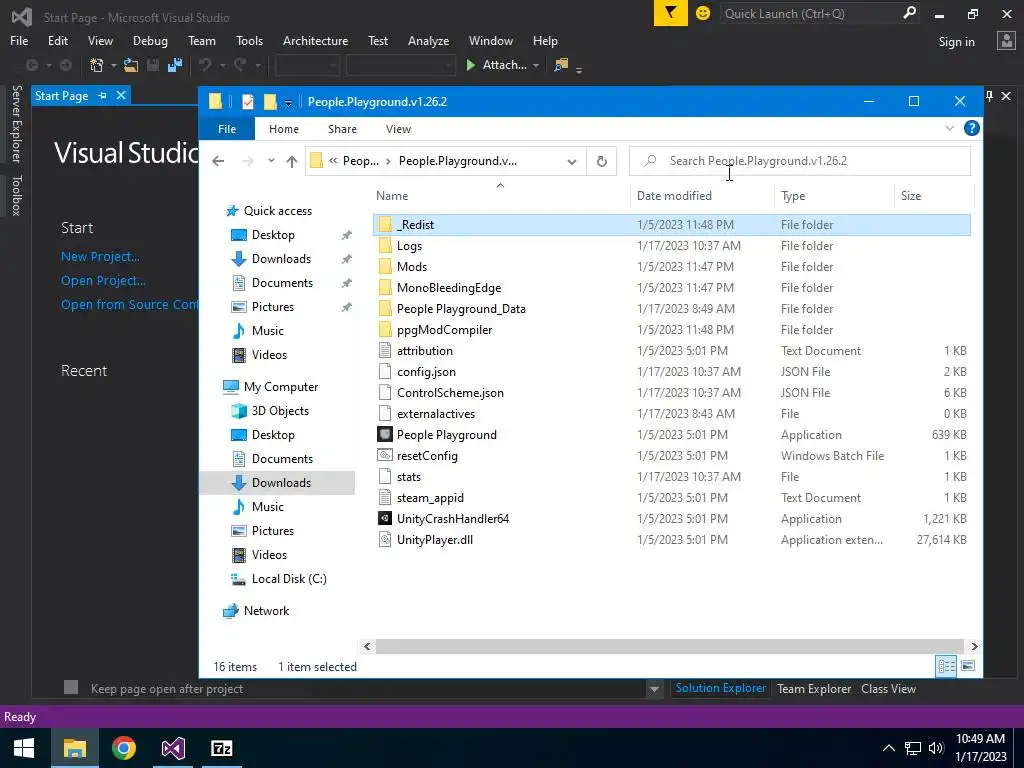Image resolution: width=1024 pixels, height=768 pixels.
Task: Click the Explorer refresh button
Action: pos(601,161)
